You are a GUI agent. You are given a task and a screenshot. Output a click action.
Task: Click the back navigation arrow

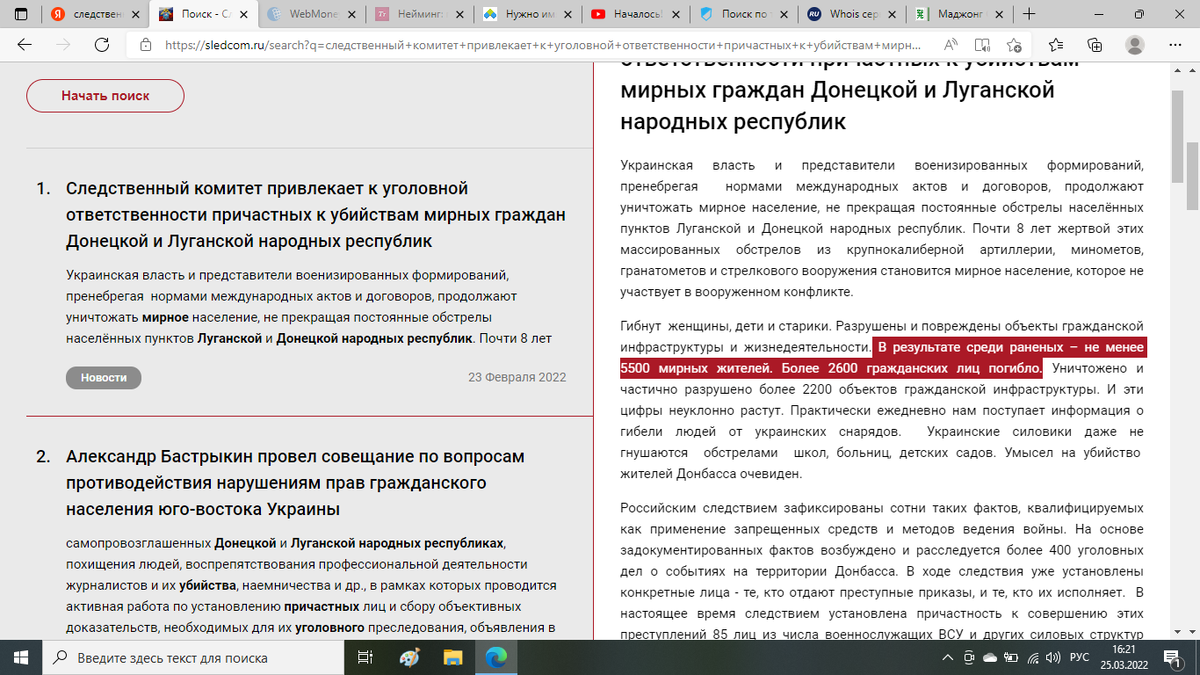(x=25, y=45)
